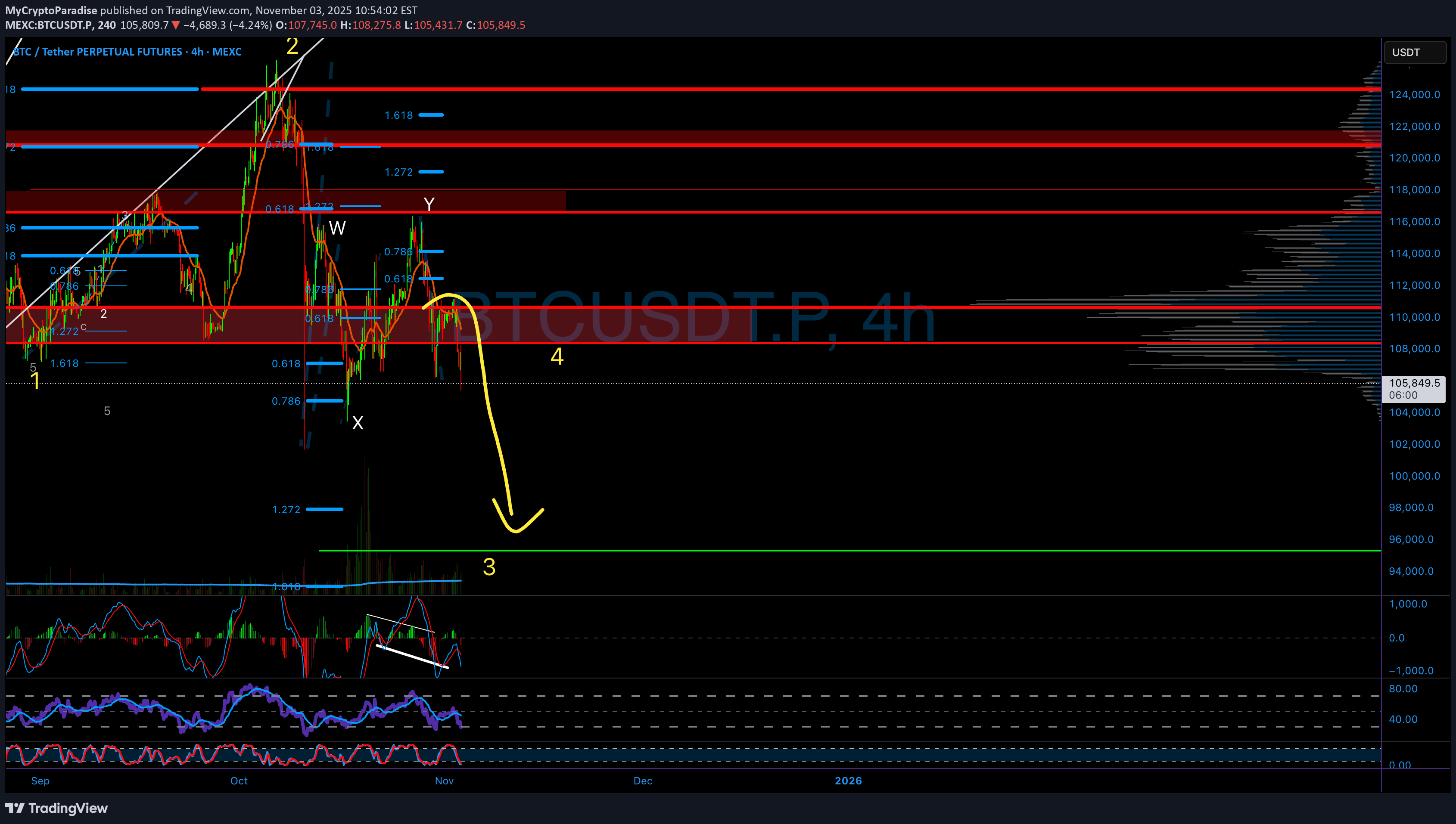Click the TradingView logo at bottom left
The image size is (1456, 824).
coord(56,808)
